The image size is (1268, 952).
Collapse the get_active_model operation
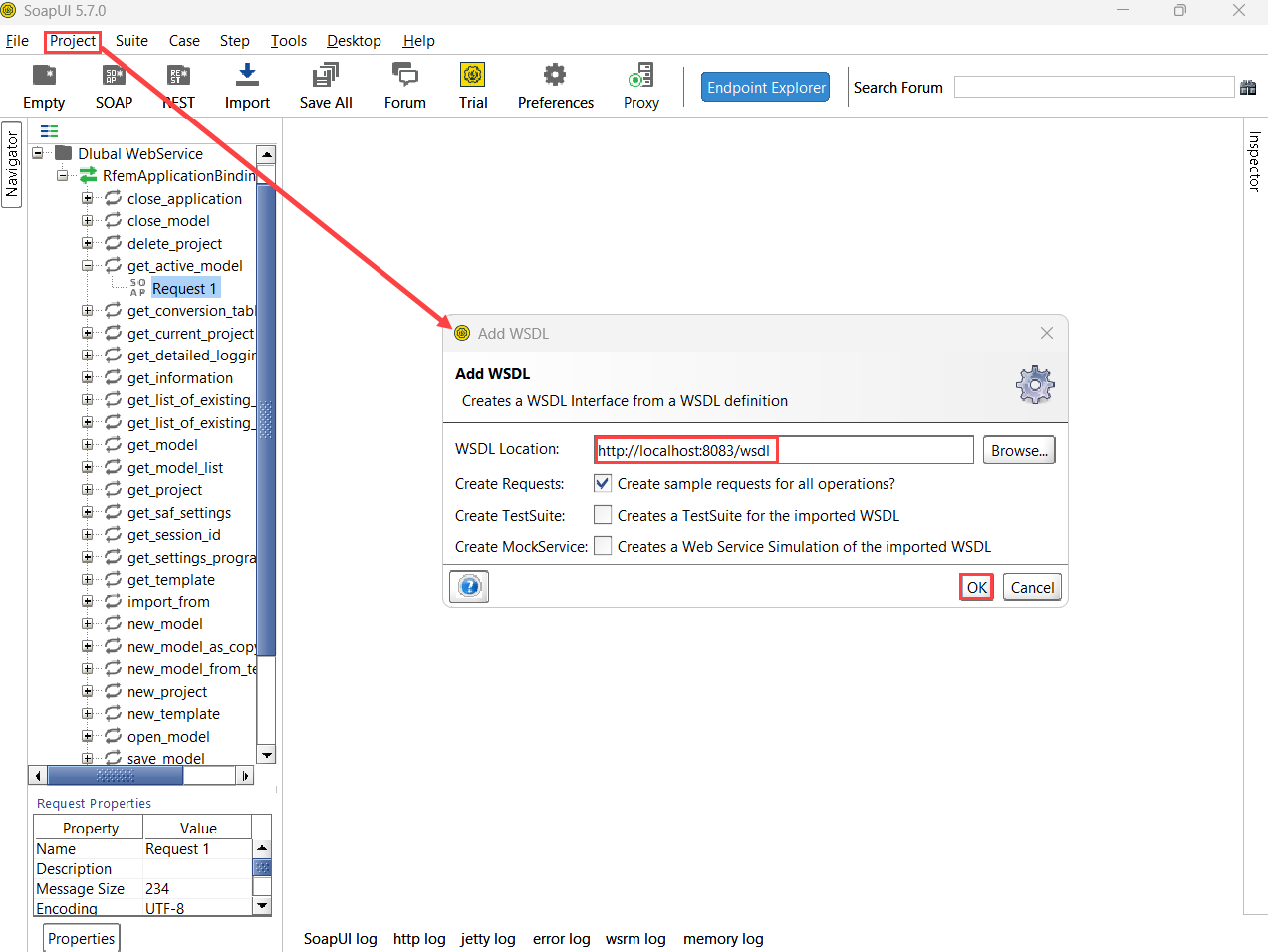tap(86, 265)
